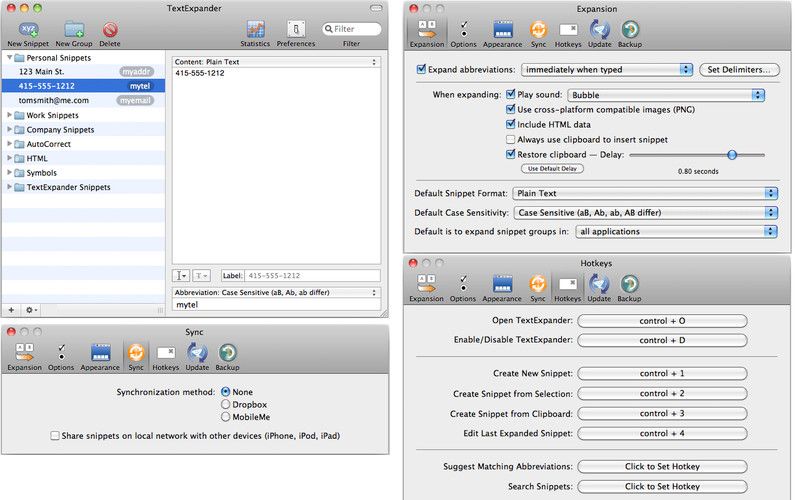Image resolution: width=800 pixels, height=500 pixels.
Task: Expand Work Snippets group
Action: click(9, 115)
